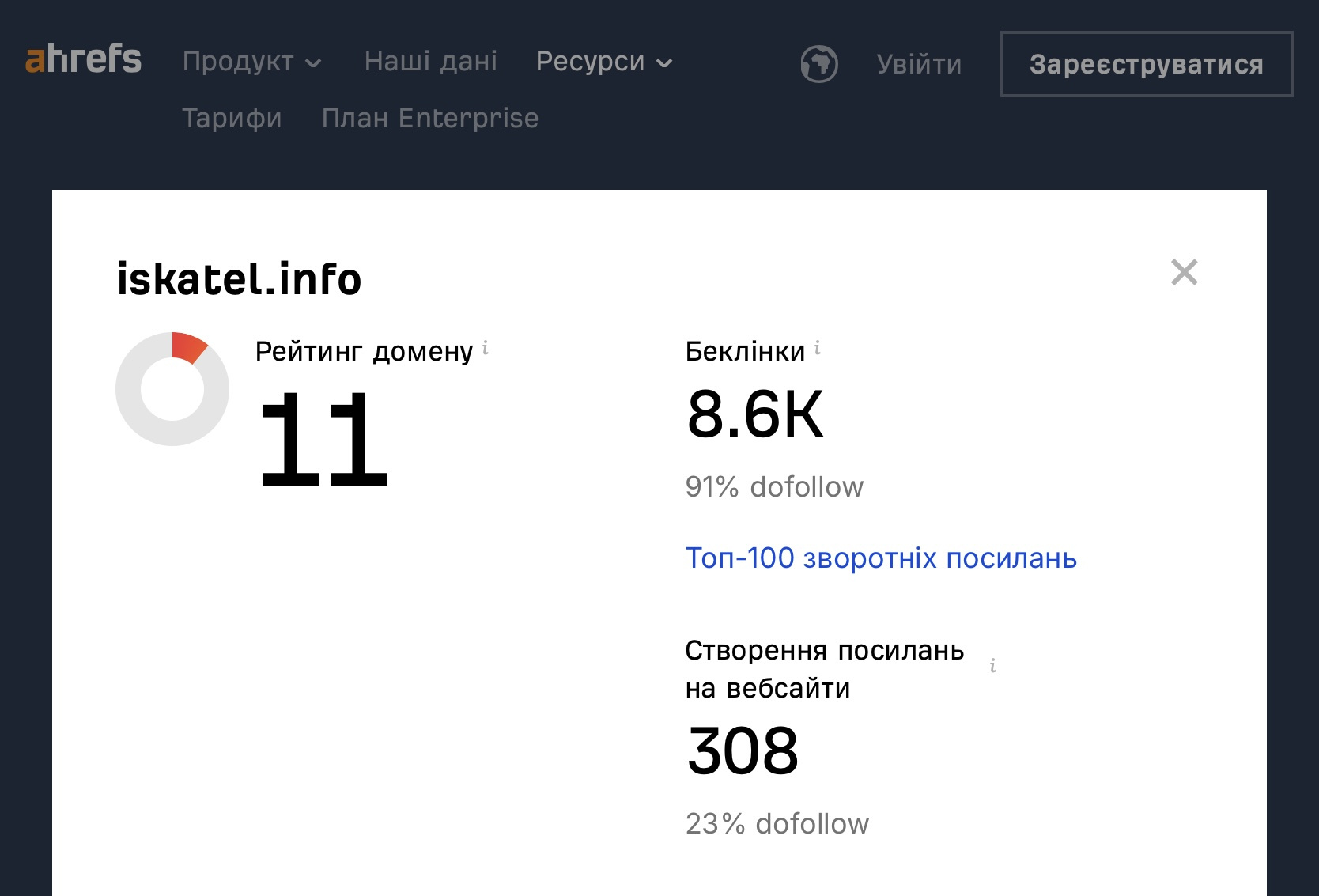Click the Рейтинг домену label
1319x896 pixels.
365,351
